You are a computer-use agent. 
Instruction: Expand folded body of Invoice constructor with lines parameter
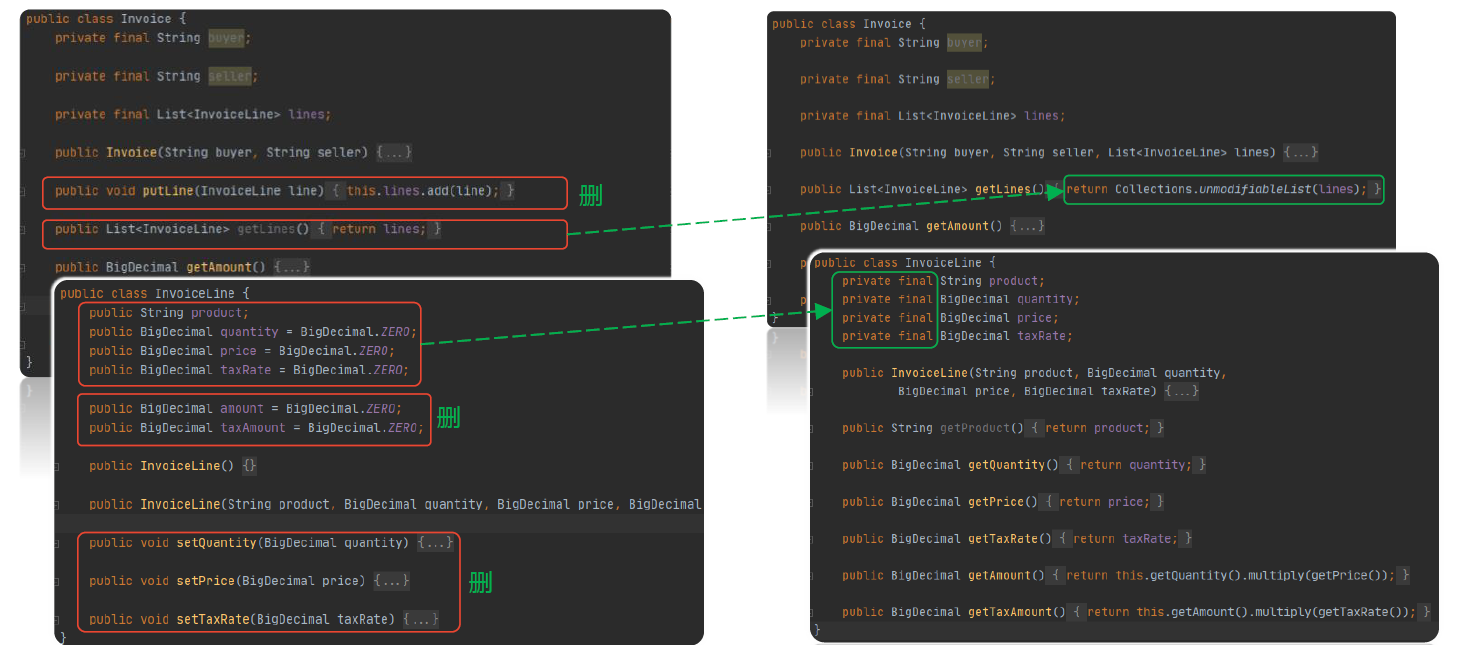[1301, 153]
